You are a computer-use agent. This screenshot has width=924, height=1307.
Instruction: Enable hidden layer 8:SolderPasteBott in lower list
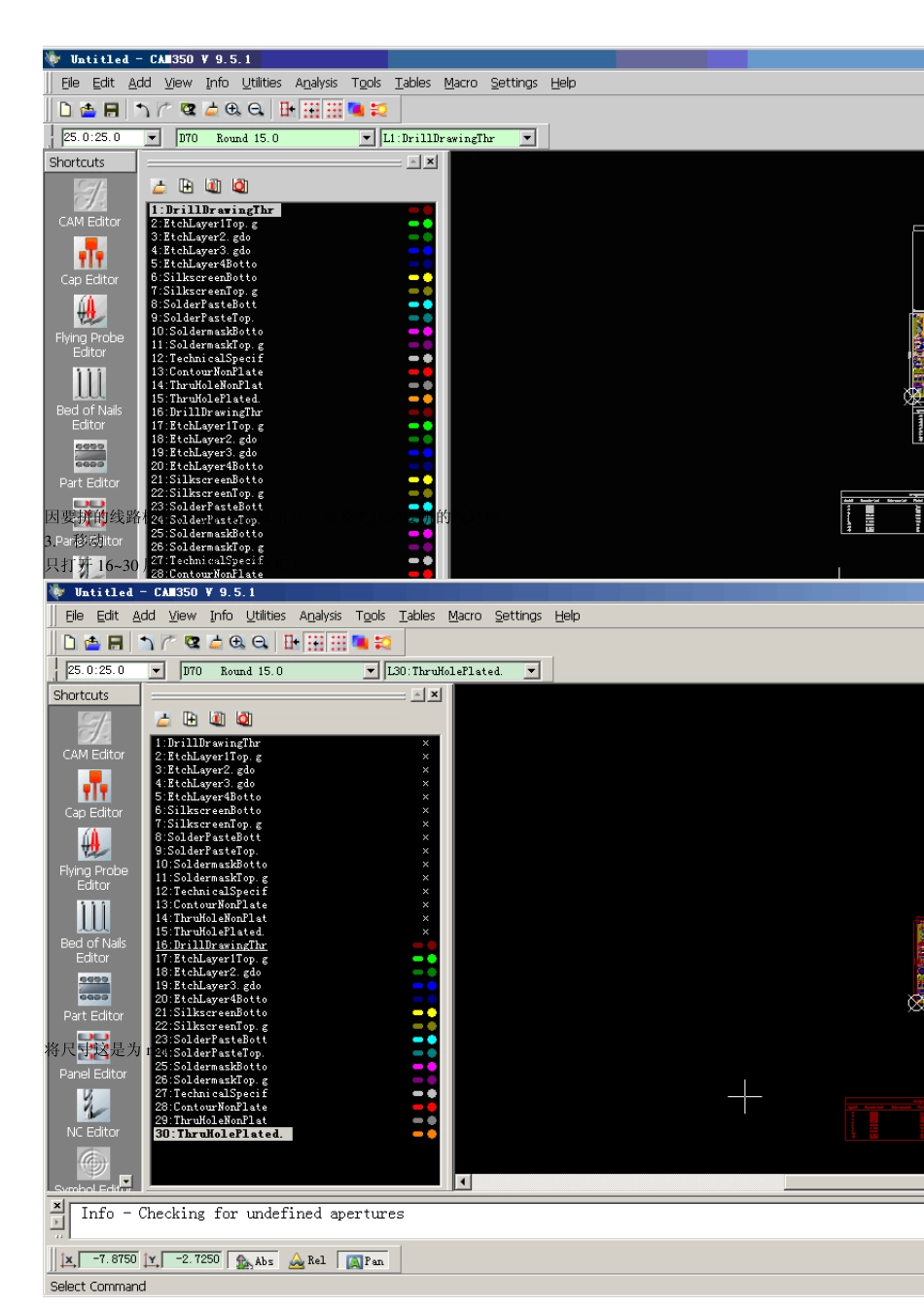pos(426,837)
